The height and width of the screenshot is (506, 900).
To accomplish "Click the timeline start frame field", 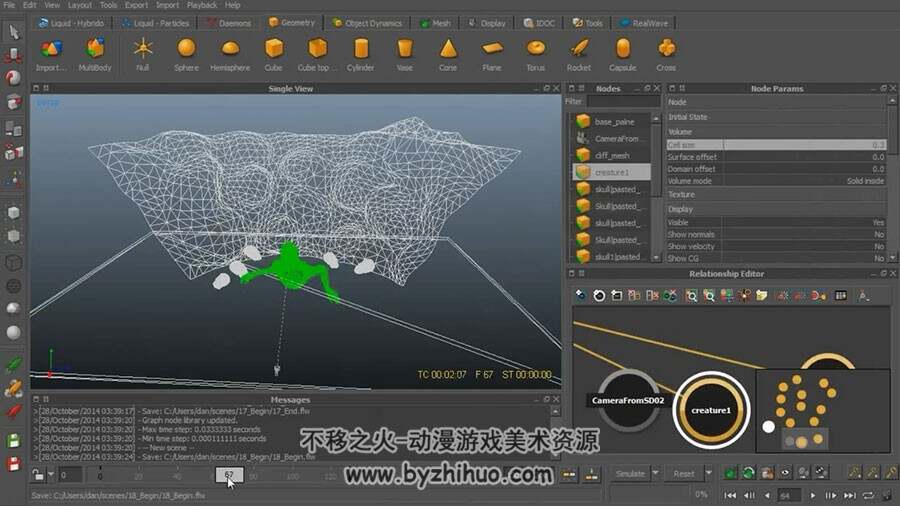I will (71, 475).
